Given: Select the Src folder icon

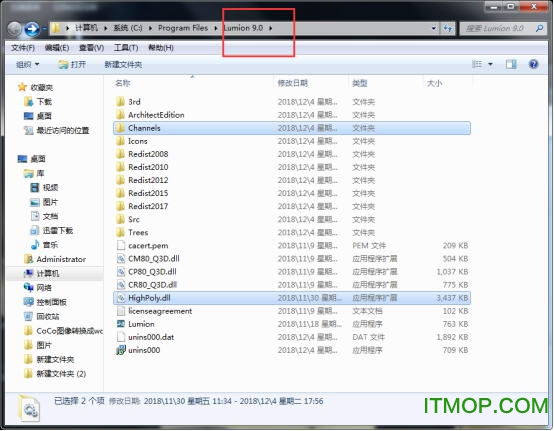Looking at the screenshot, I should tap(120, 219).
